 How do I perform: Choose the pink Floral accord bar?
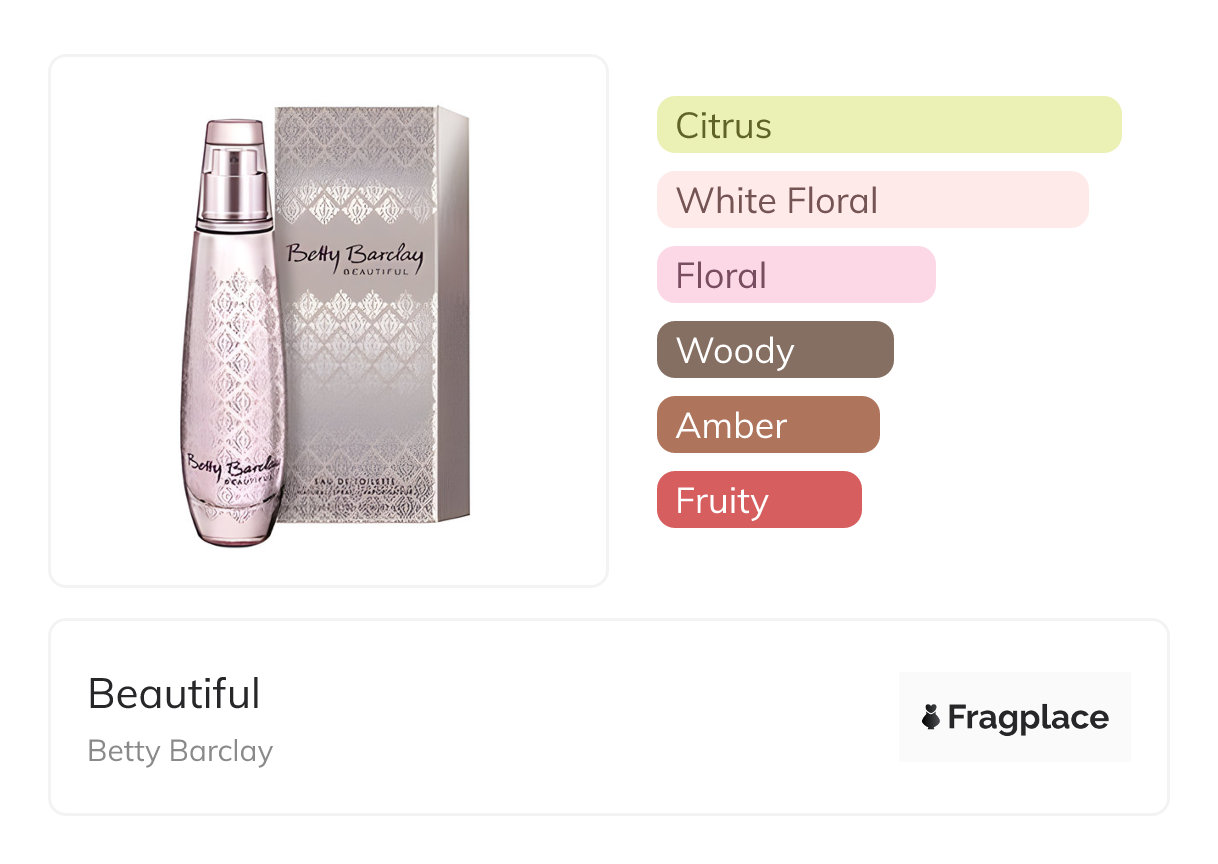point(795,275)
